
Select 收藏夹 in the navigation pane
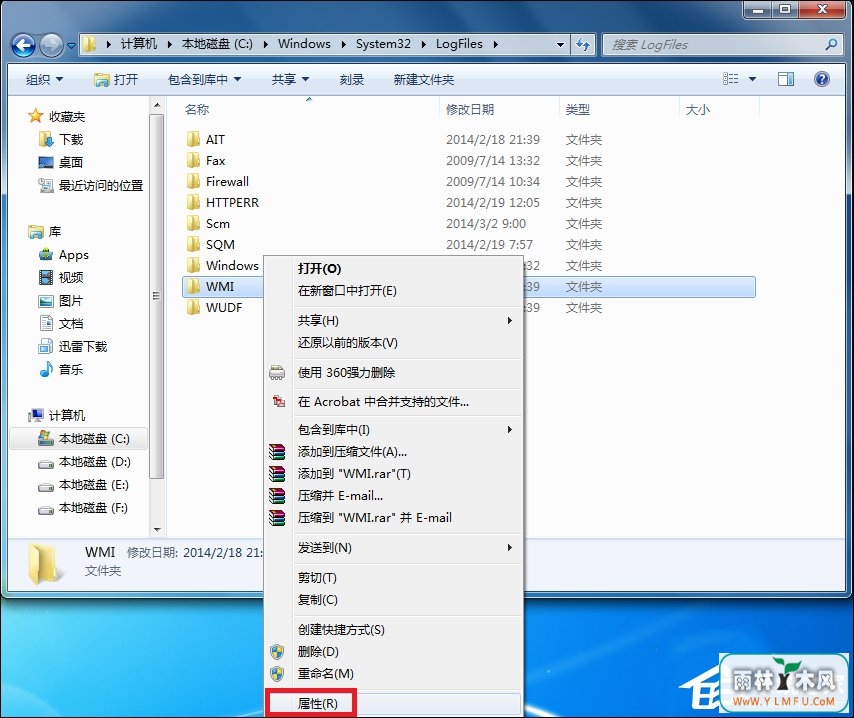pos(57,116)
